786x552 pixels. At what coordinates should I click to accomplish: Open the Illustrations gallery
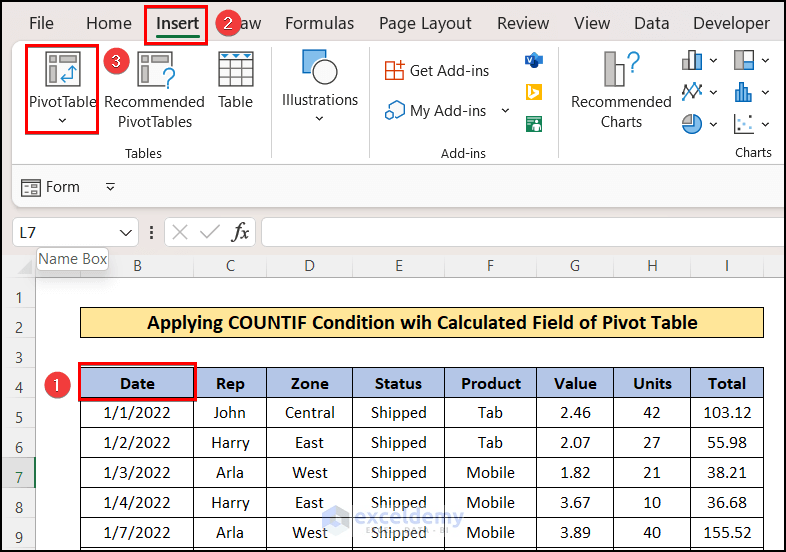(x=320, y=86)
